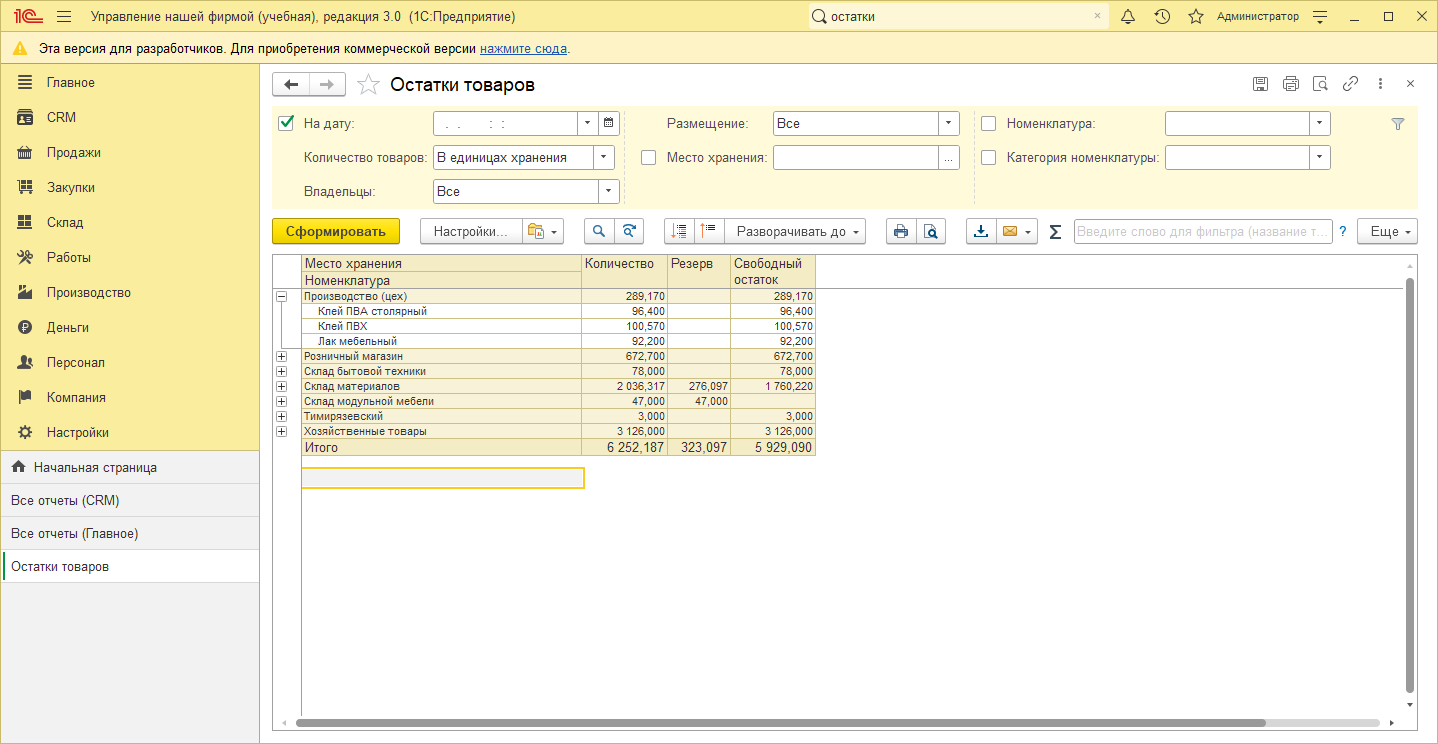This screenshot has width=1438, height=744.
Task: Click the sort ascending icon
Action: (680, 231)
